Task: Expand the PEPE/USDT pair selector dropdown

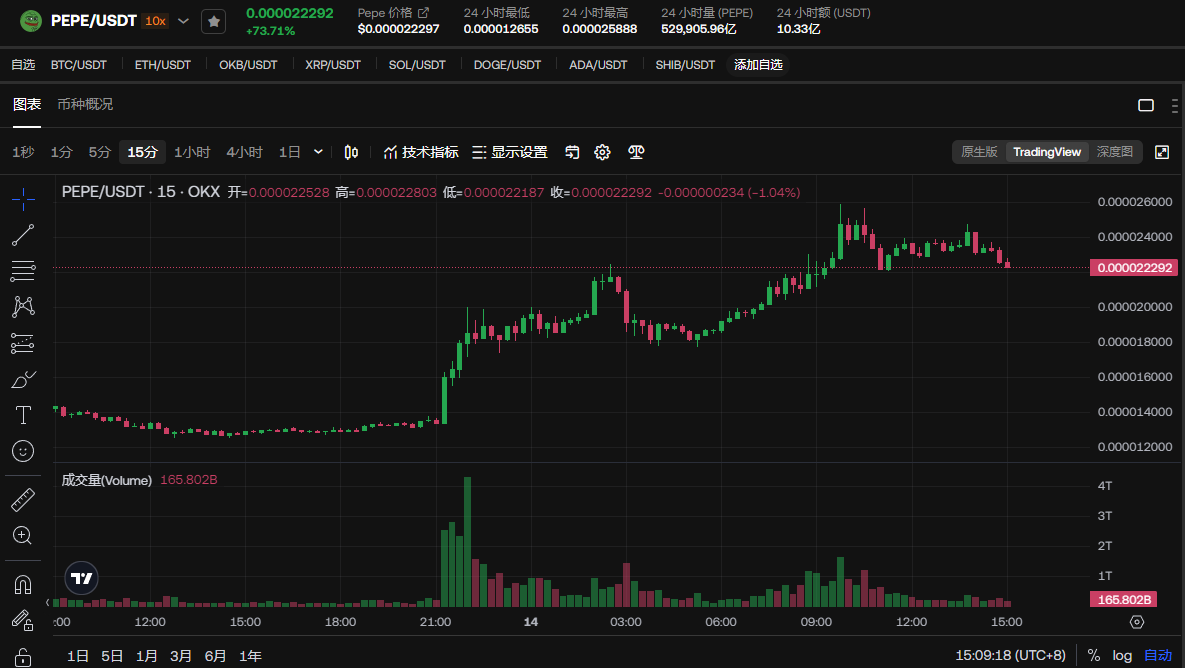Action: [x=183, y=21]
